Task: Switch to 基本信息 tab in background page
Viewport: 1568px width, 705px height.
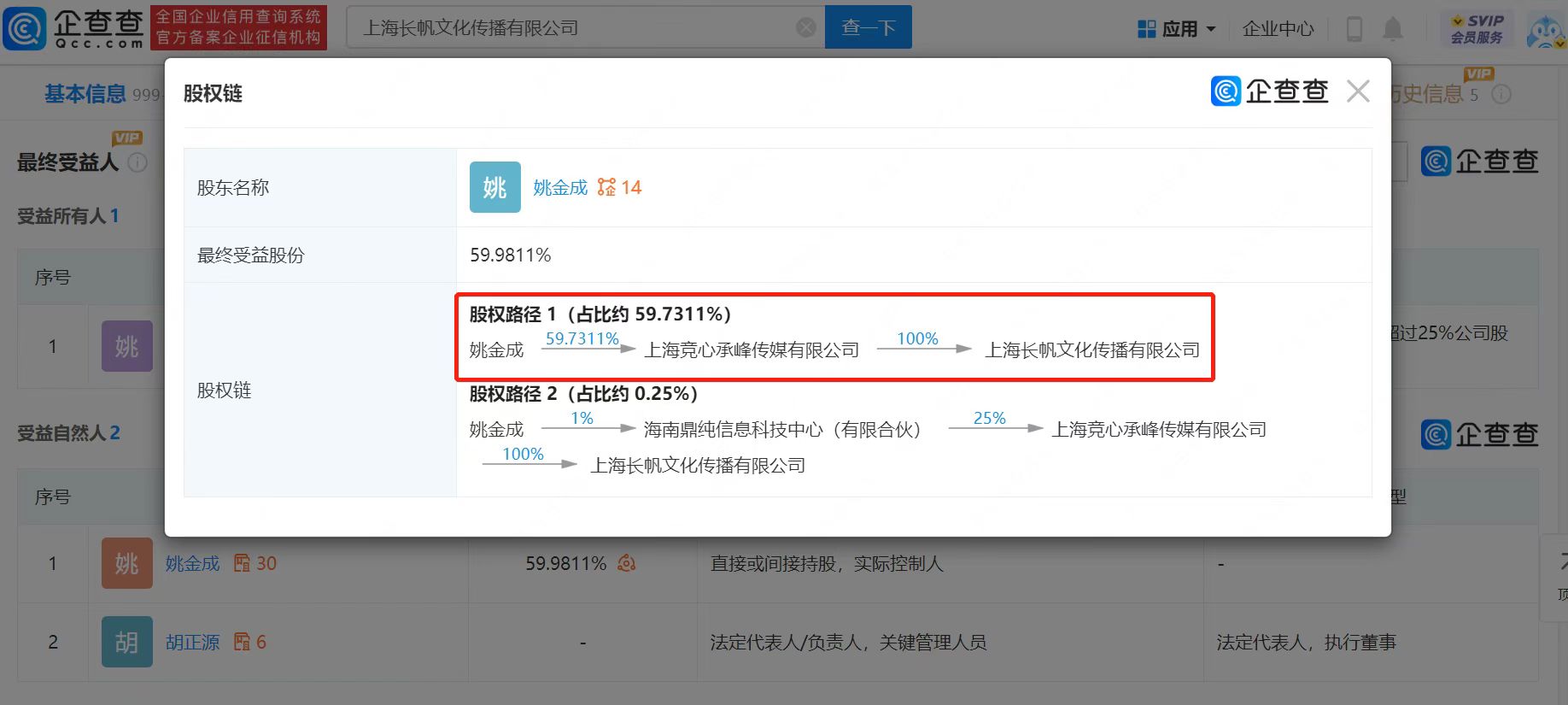Action: pyautogui.click(x=85, y=94)
